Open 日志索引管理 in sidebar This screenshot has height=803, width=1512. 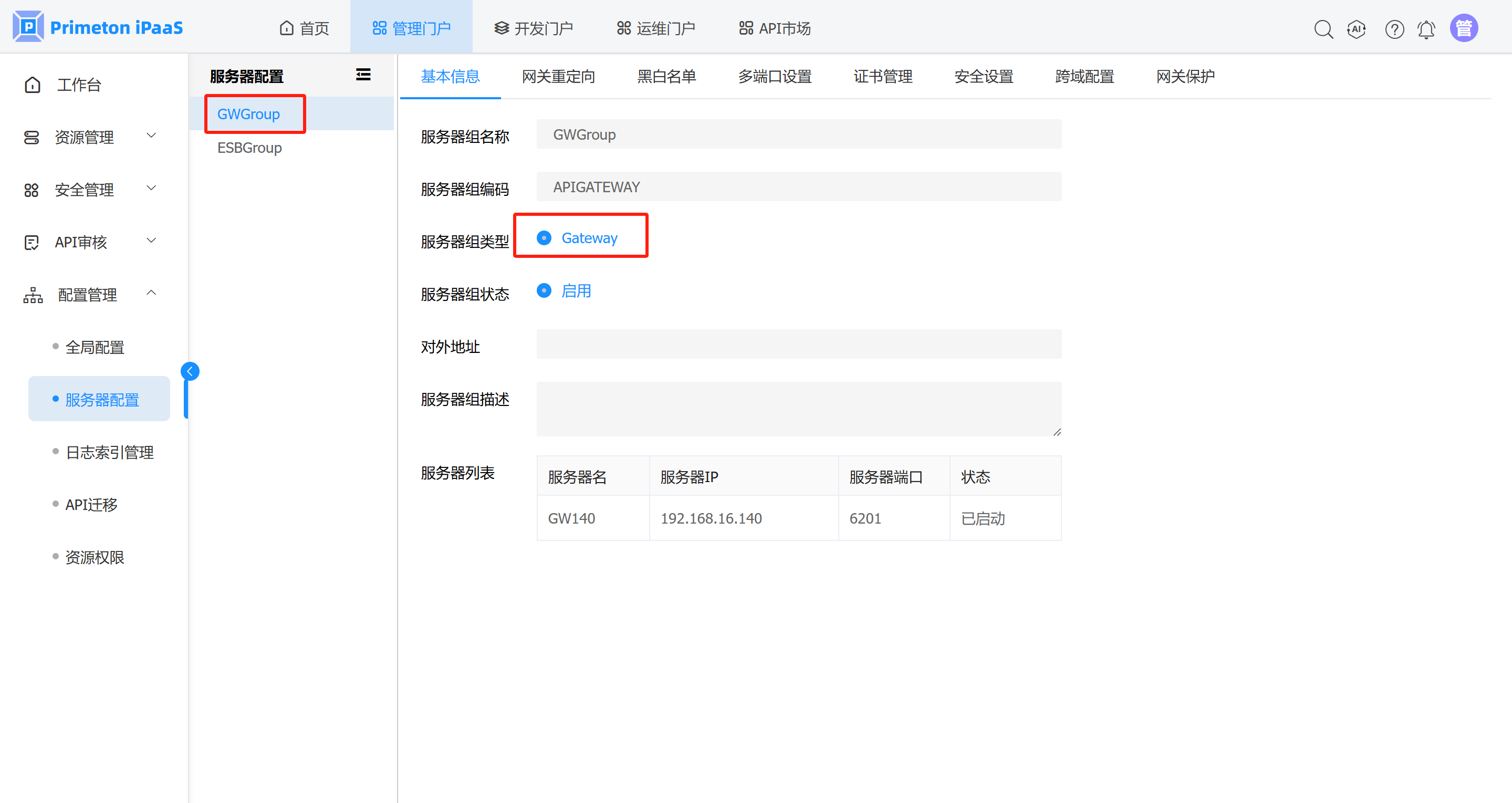click(x=110, y=452)
